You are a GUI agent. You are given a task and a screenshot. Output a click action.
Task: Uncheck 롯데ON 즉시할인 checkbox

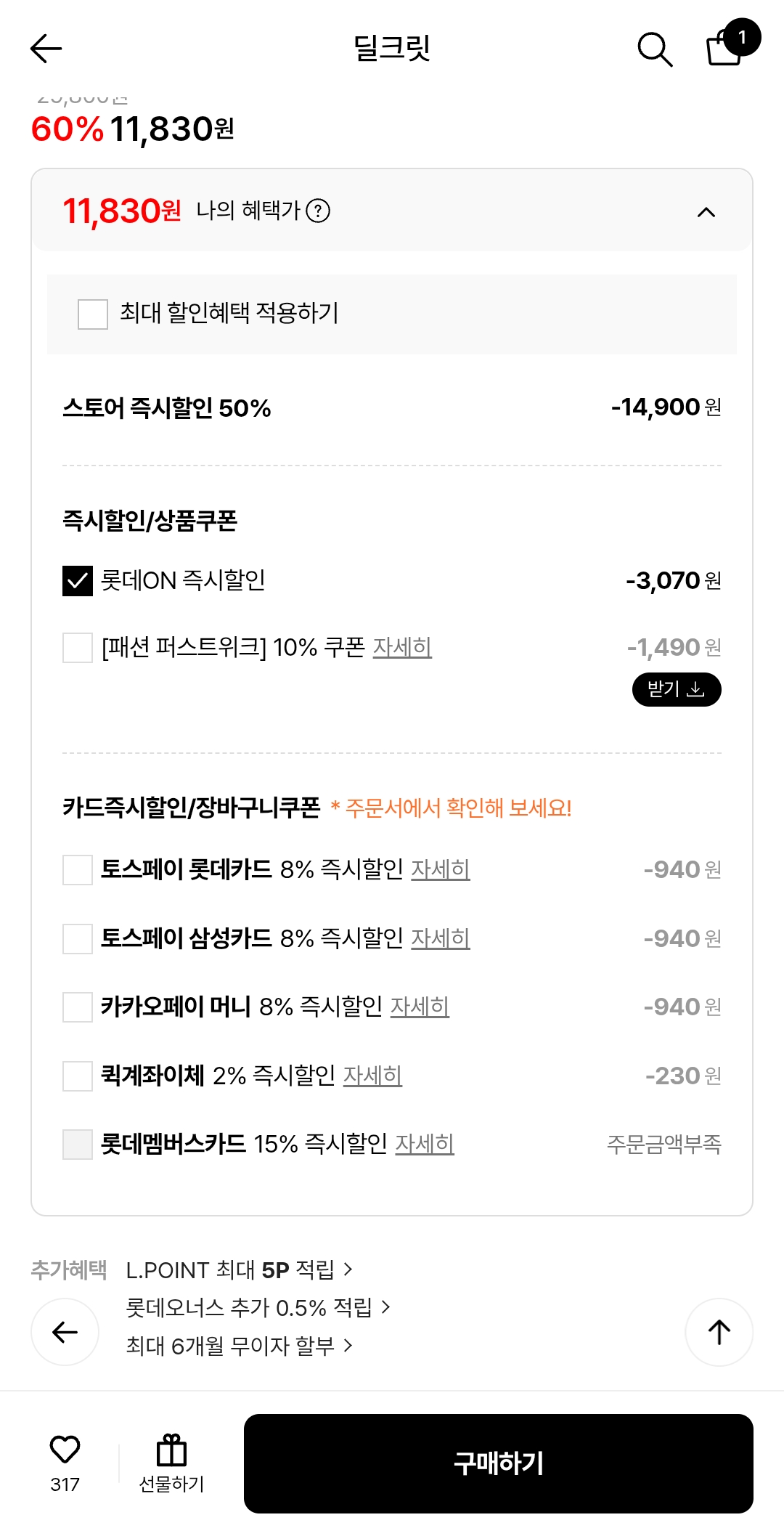[x=78, y=580]
